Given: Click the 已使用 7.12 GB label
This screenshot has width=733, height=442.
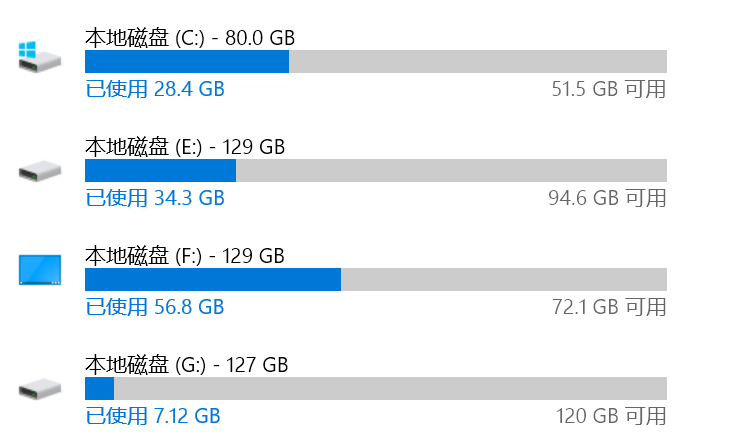Looking at the screenshot, I should coord(153,415).
